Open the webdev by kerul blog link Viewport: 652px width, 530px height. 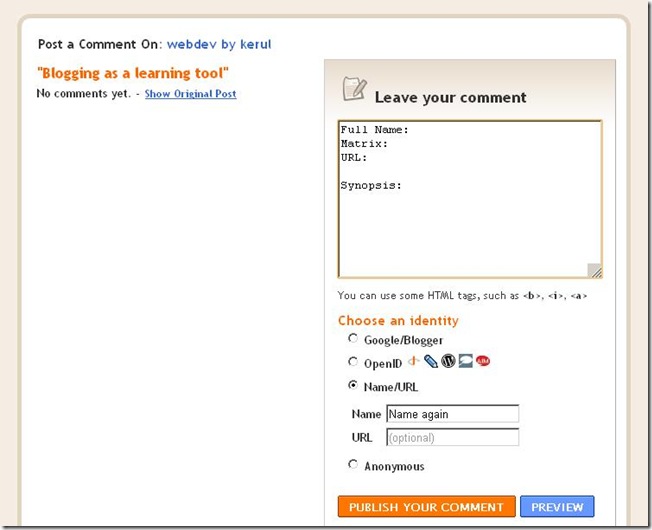click(x=219, y=44)
